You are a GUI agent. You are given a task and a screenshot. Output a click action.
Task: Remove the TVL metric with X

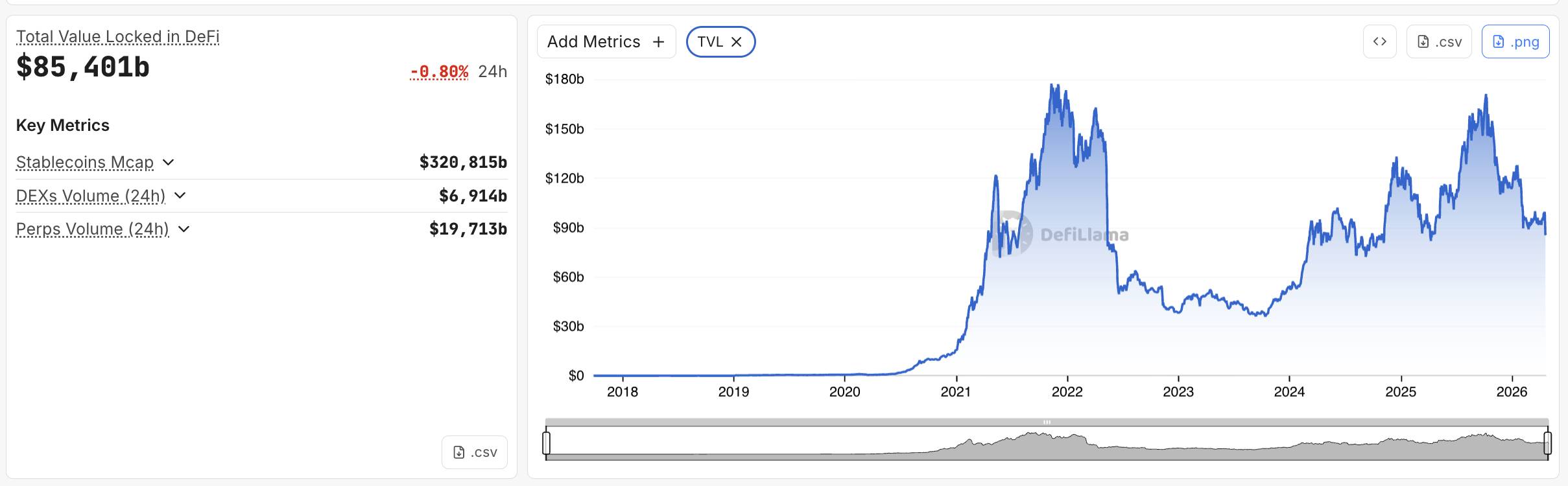click(736, 41)
